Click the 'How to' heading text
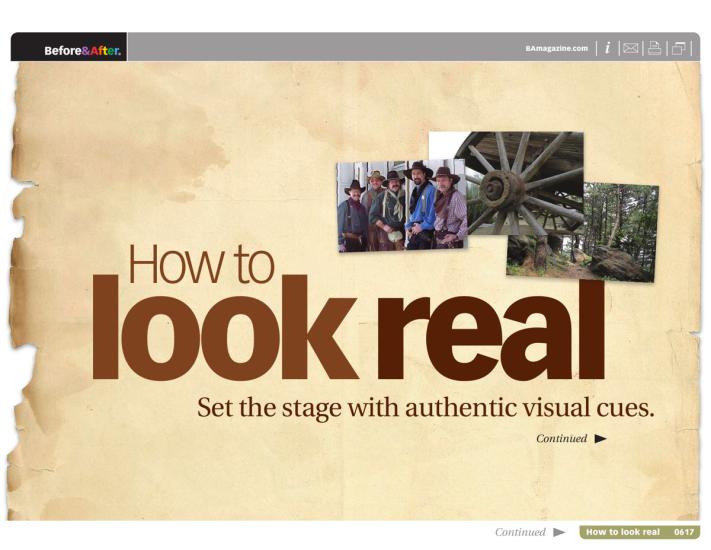Viewport: 711px width, 550px height. click(201, 264)
